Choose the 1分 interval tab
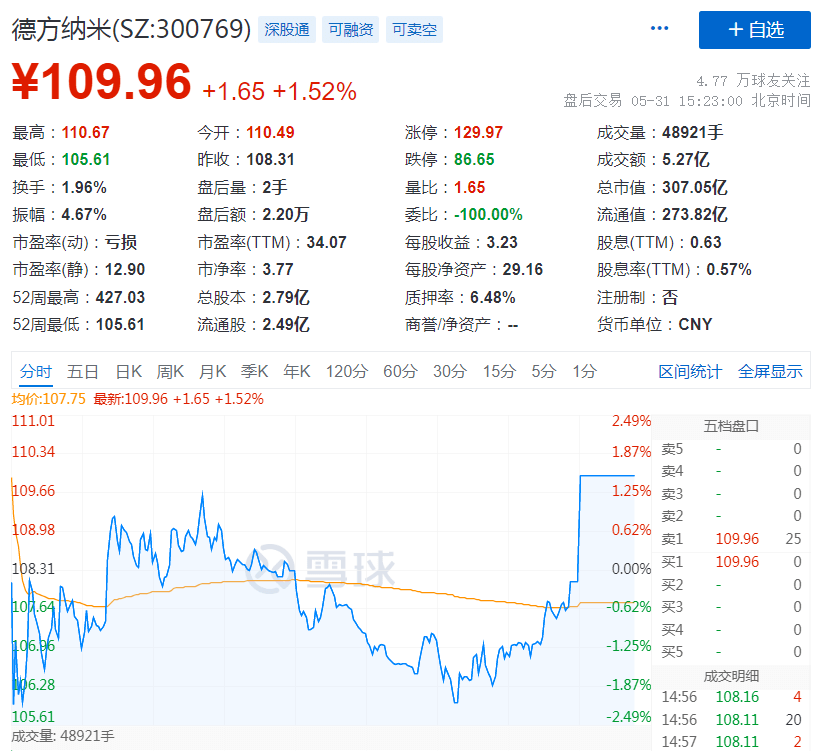Viewport: 822px width, 751px height. (585, 372)
